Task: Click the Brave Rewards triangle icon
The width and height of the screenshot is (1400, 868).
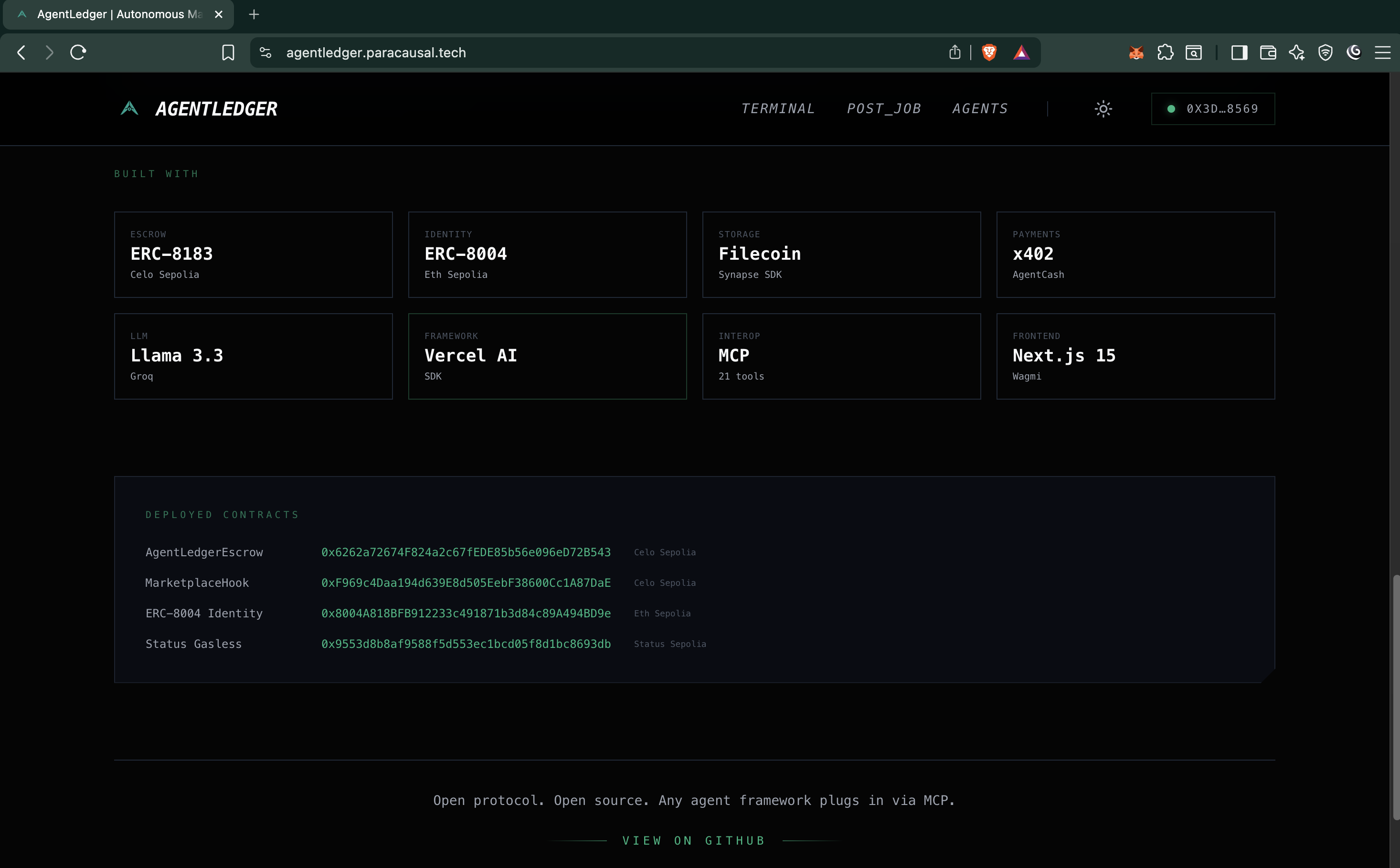Action: click(x=1021, y=53)
